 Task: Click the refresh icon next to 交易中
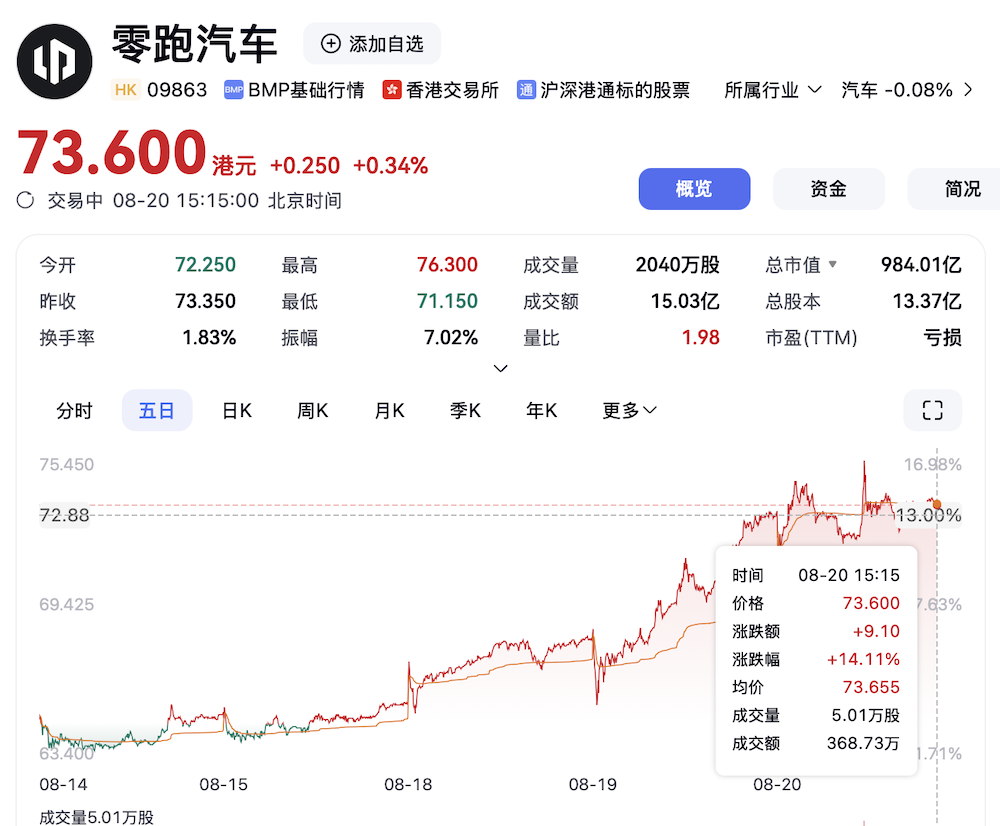(27, 200)
